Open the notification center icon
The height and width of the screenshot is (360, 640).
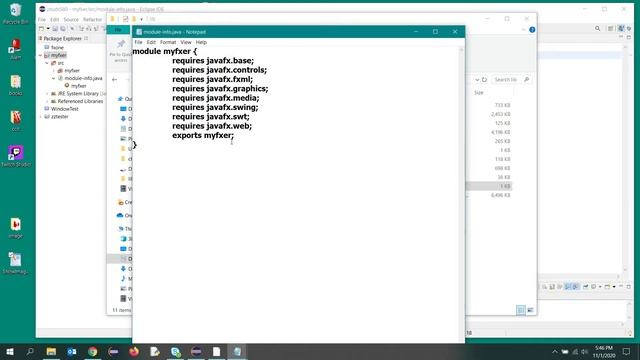coord(626,351)
